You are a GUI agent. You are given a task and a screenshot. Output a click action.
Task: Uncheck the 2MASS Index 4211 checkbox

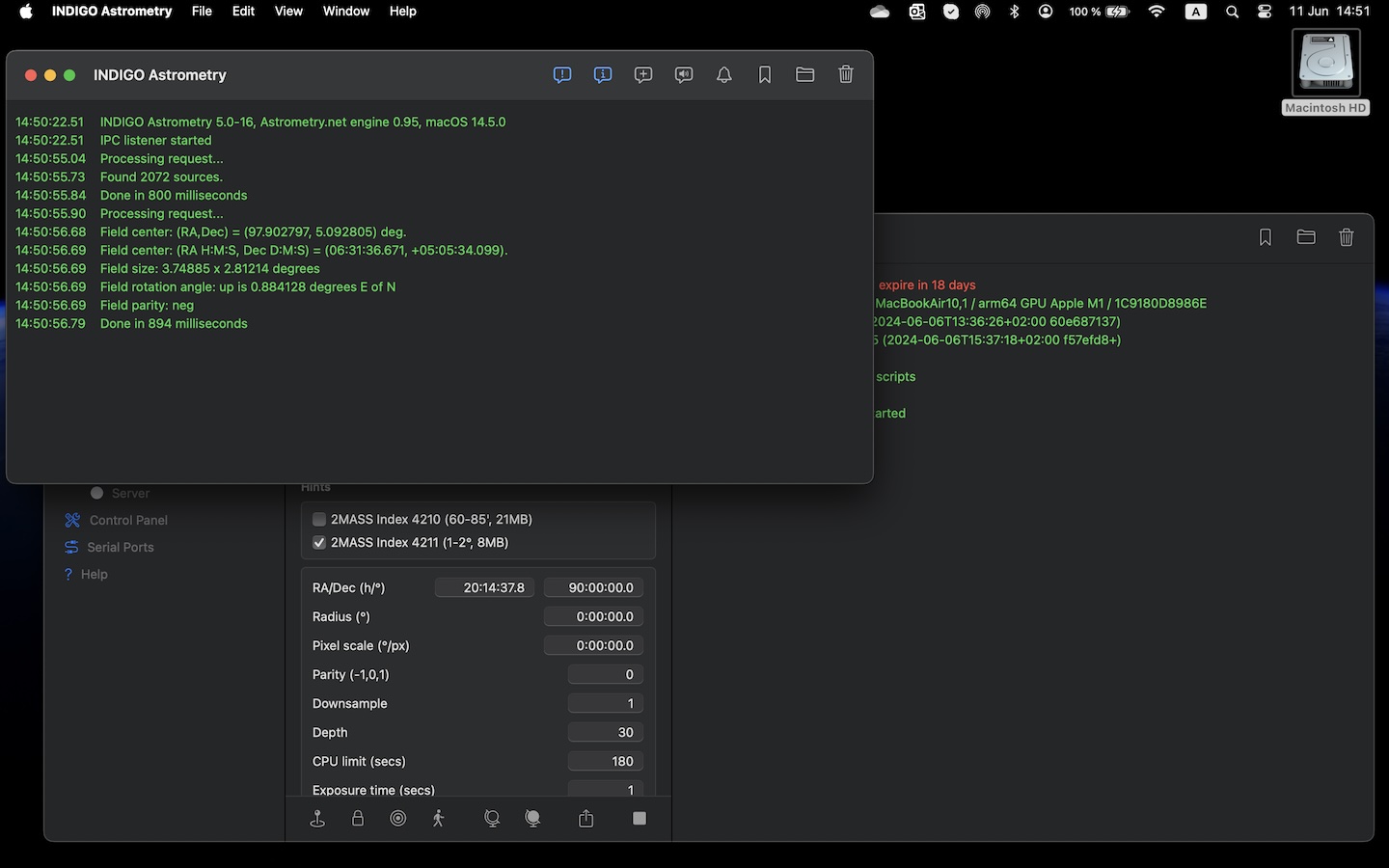[x=319, y=542]
